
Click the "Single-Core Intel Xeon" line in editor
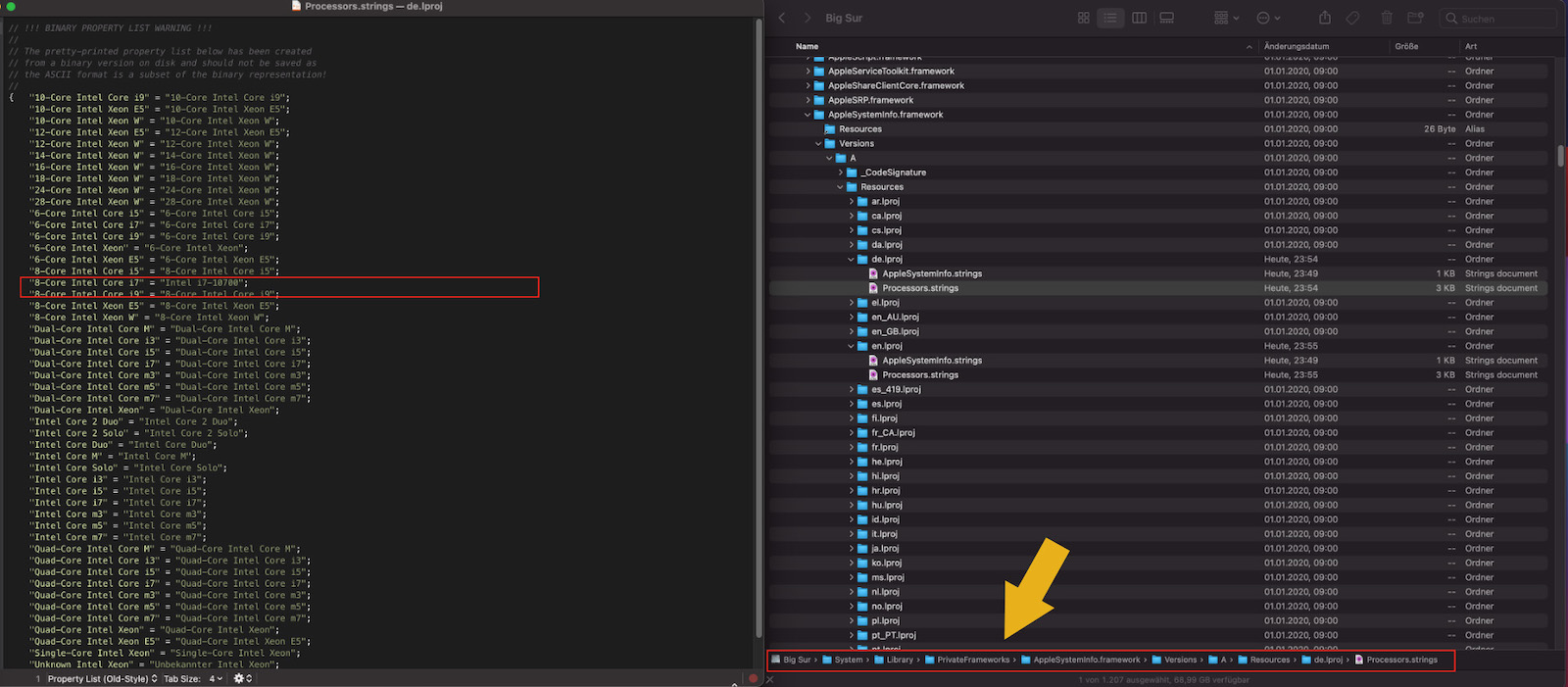[167, 654]
